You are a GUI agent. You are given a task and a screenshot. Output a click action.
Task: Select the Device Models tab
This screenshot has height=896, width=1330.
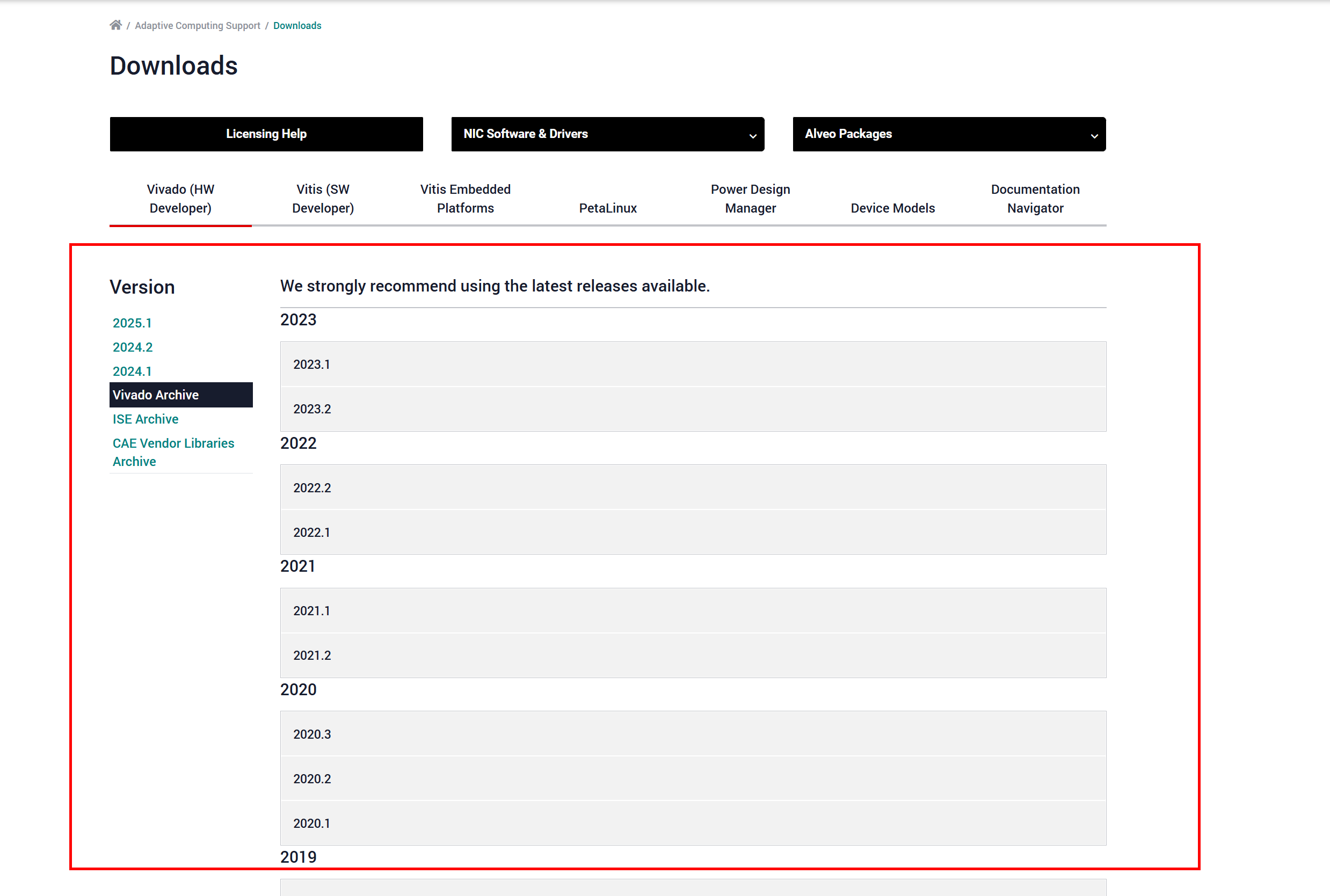click(x=893, y=208)
